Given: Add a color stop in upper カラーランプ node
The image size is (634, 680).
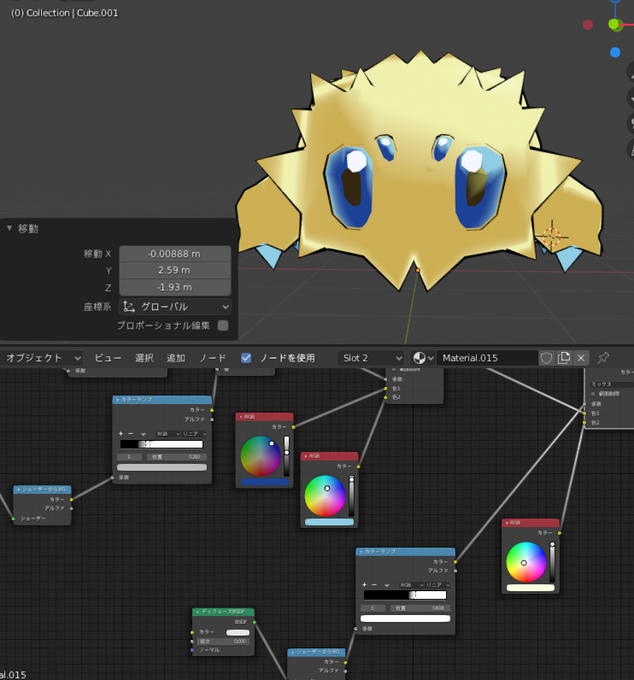Looking at the screenshot, I should click(x=121, y=434).
